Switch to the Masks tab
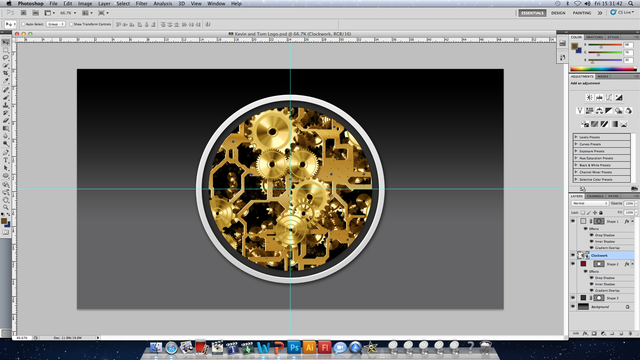 [x=603, y=76]
